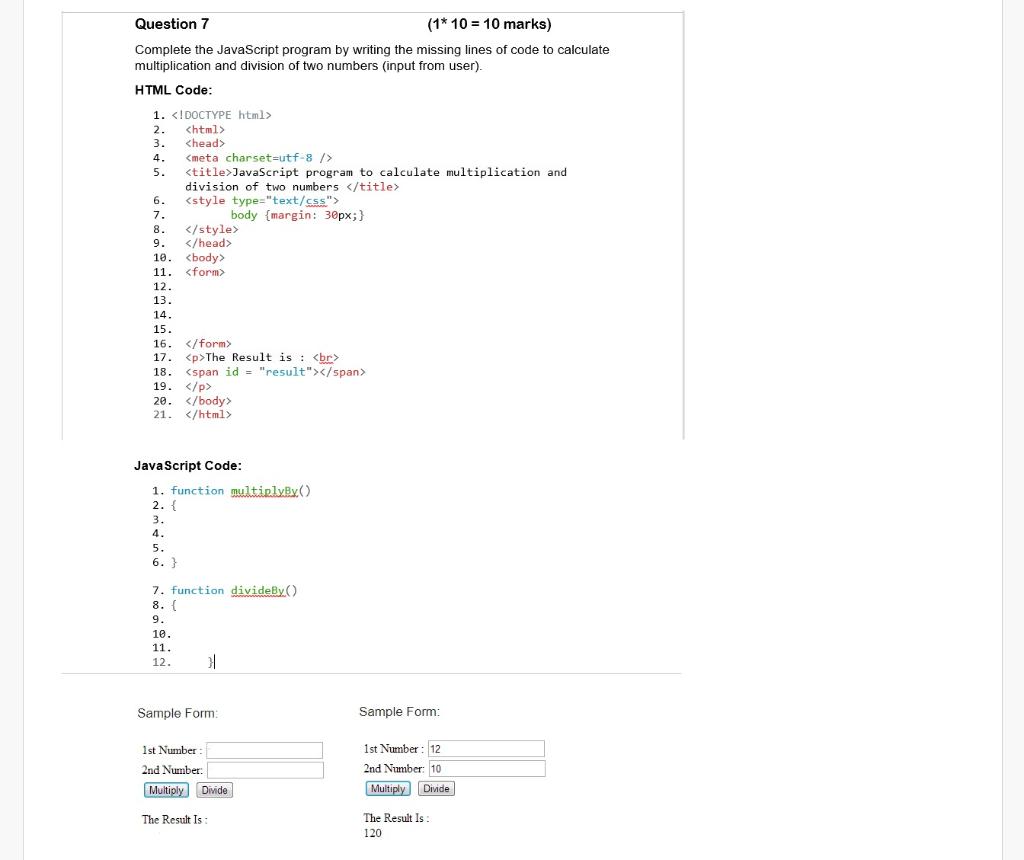This screenshot has width=1024, height=860.
Task: Click the Divide button on the right form
Action: coord(436,788)
